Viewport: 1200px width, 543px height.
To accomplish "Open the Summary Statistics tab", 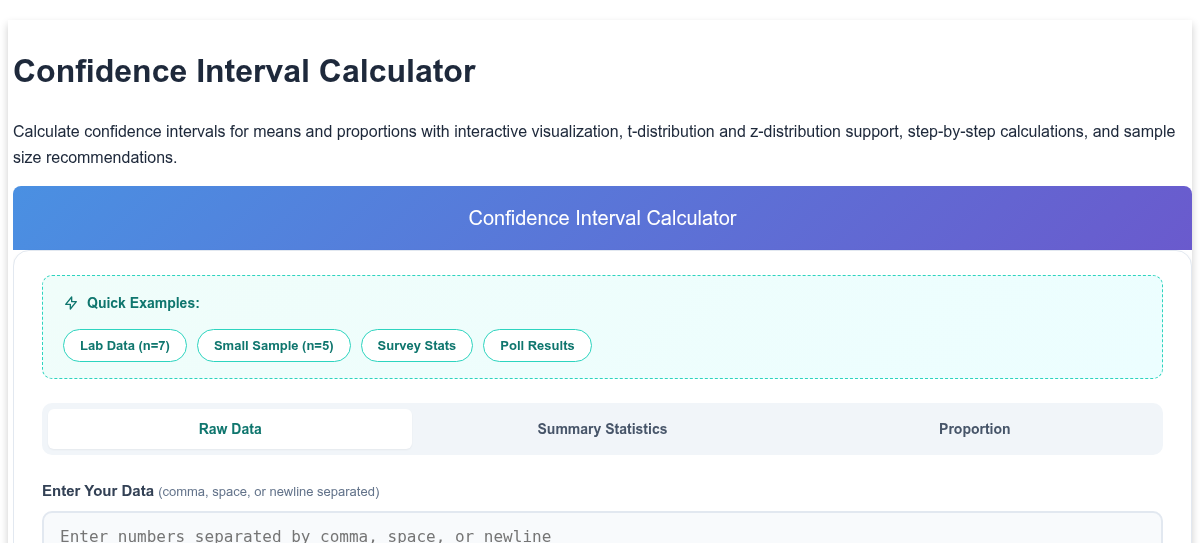I will [x=602, y=429].
